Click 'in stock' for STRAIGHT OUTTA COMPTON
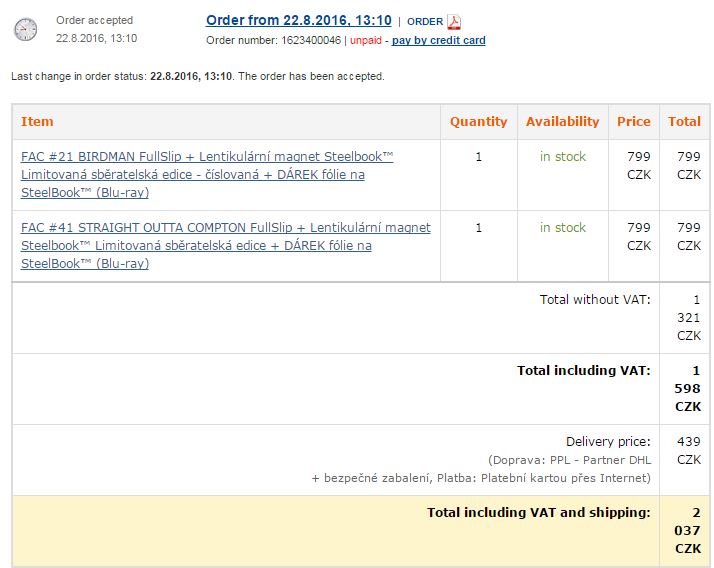Screen dimensions: 714x568 coord(562,228)
